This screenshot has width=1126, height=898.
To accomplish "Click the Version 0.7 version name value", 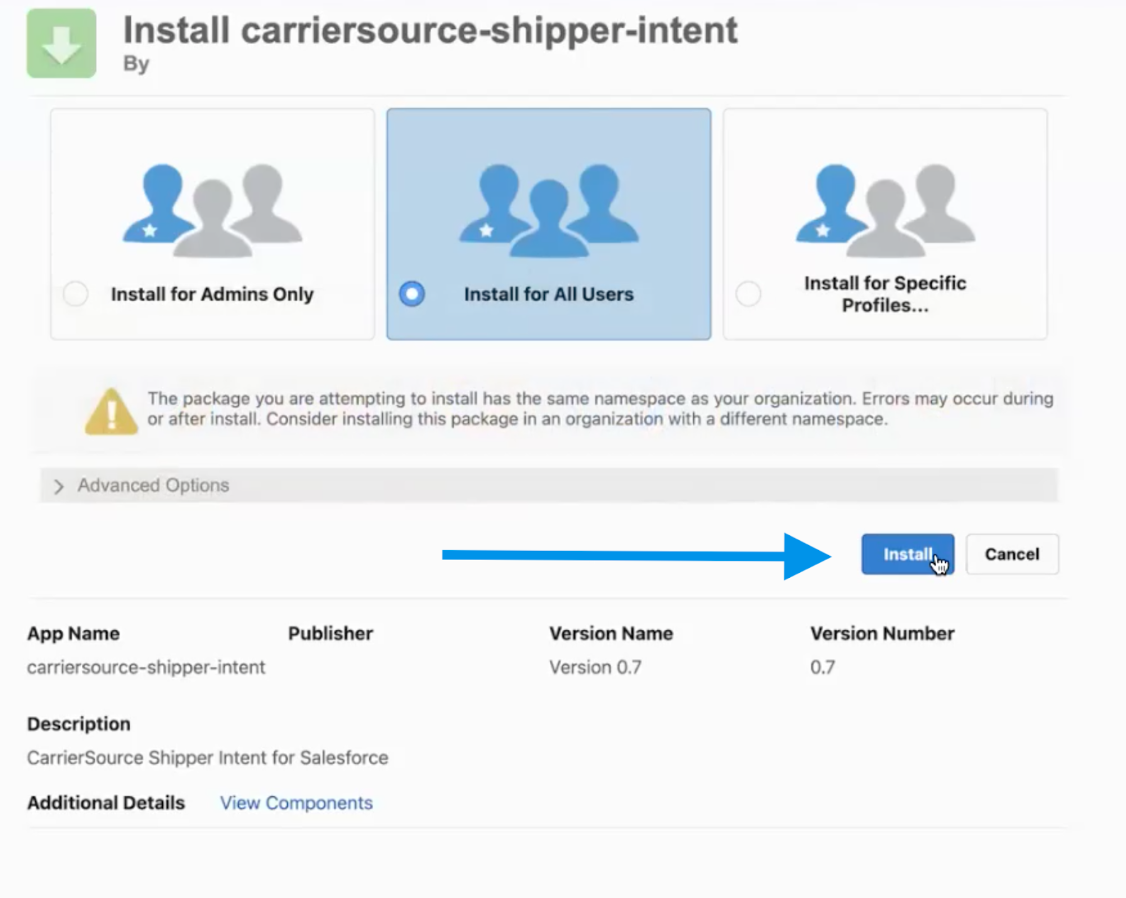I will [595, 668].
